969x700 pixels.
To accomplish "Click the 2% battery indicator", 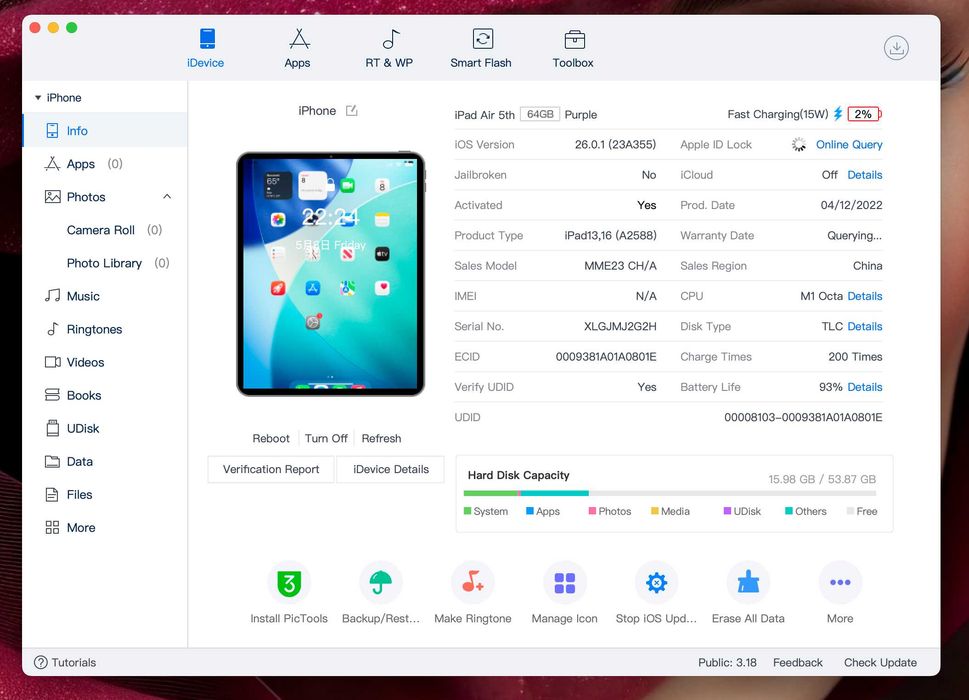I will click(865, 114).
